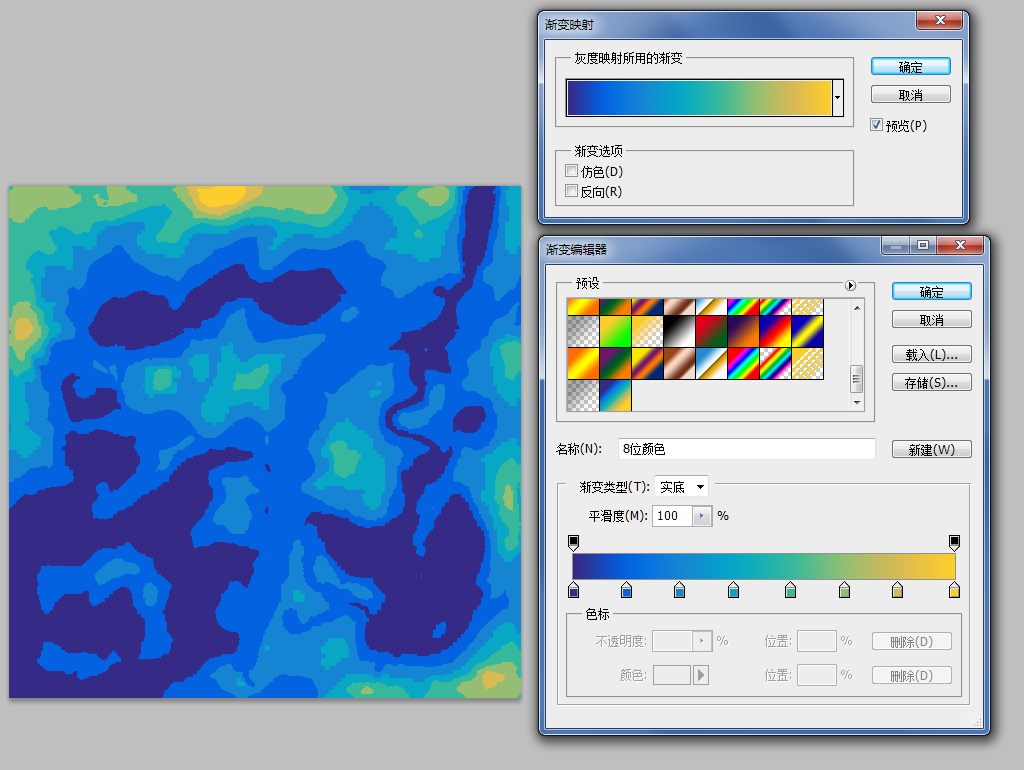Select the right opacity stop above the gradient

click(x=954, y=542)
